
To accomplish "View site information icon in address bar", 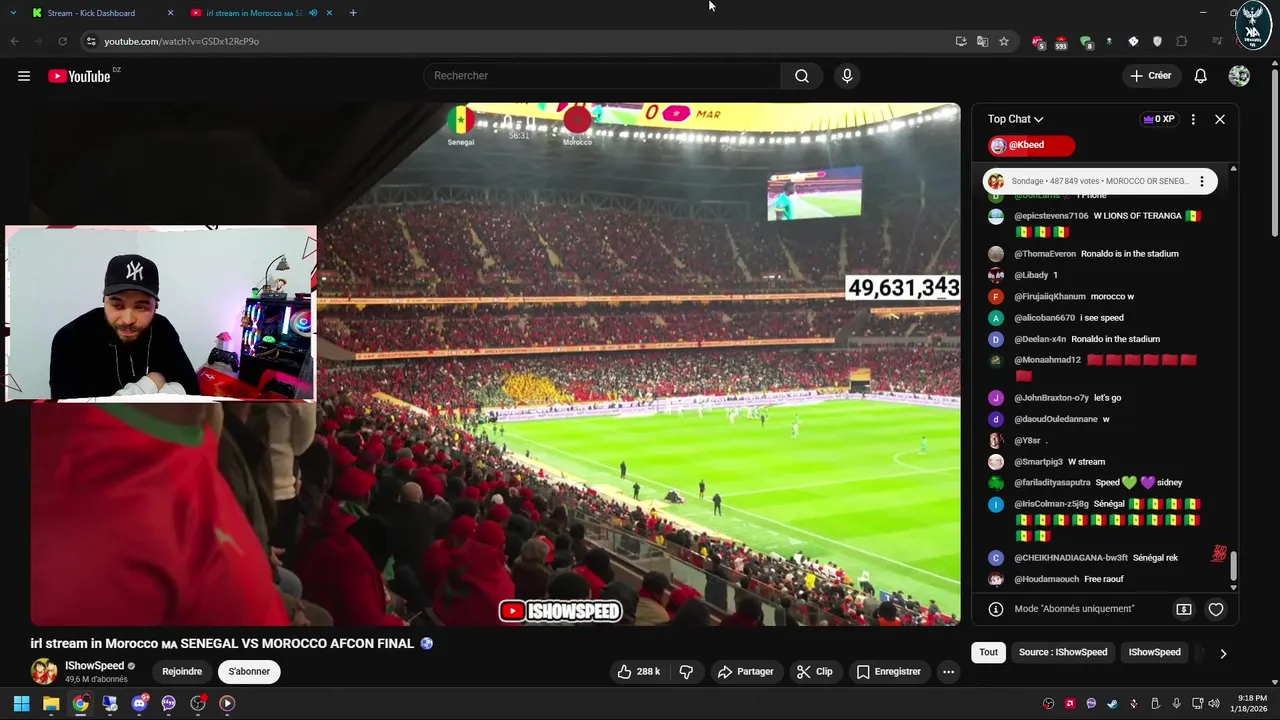I will [91, 41].
